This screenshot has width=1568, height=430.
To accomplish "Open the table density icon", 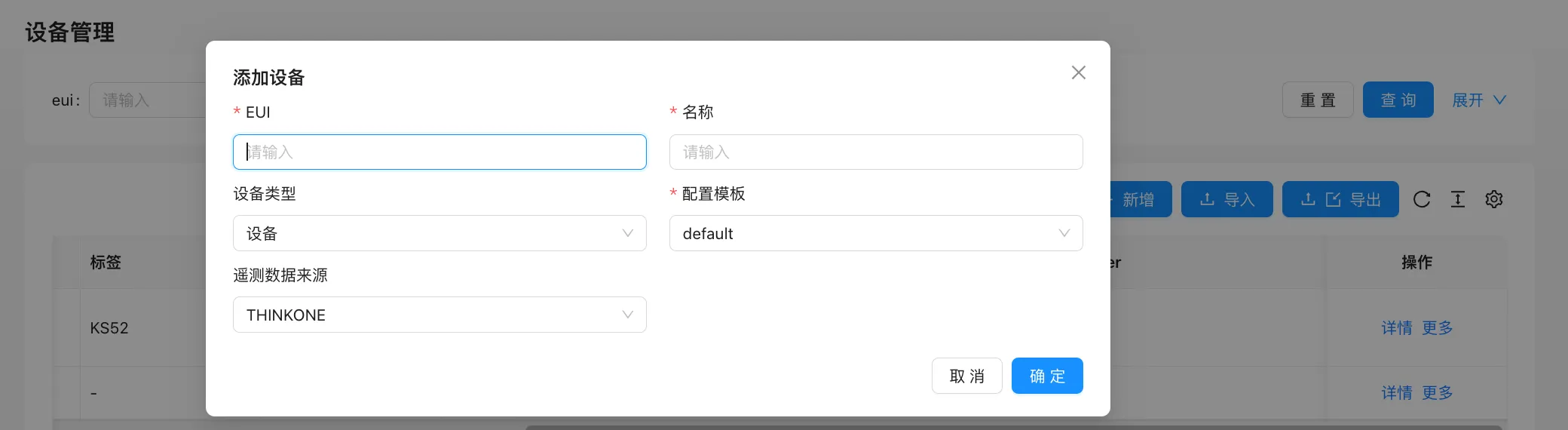I will pos(1458,199).
